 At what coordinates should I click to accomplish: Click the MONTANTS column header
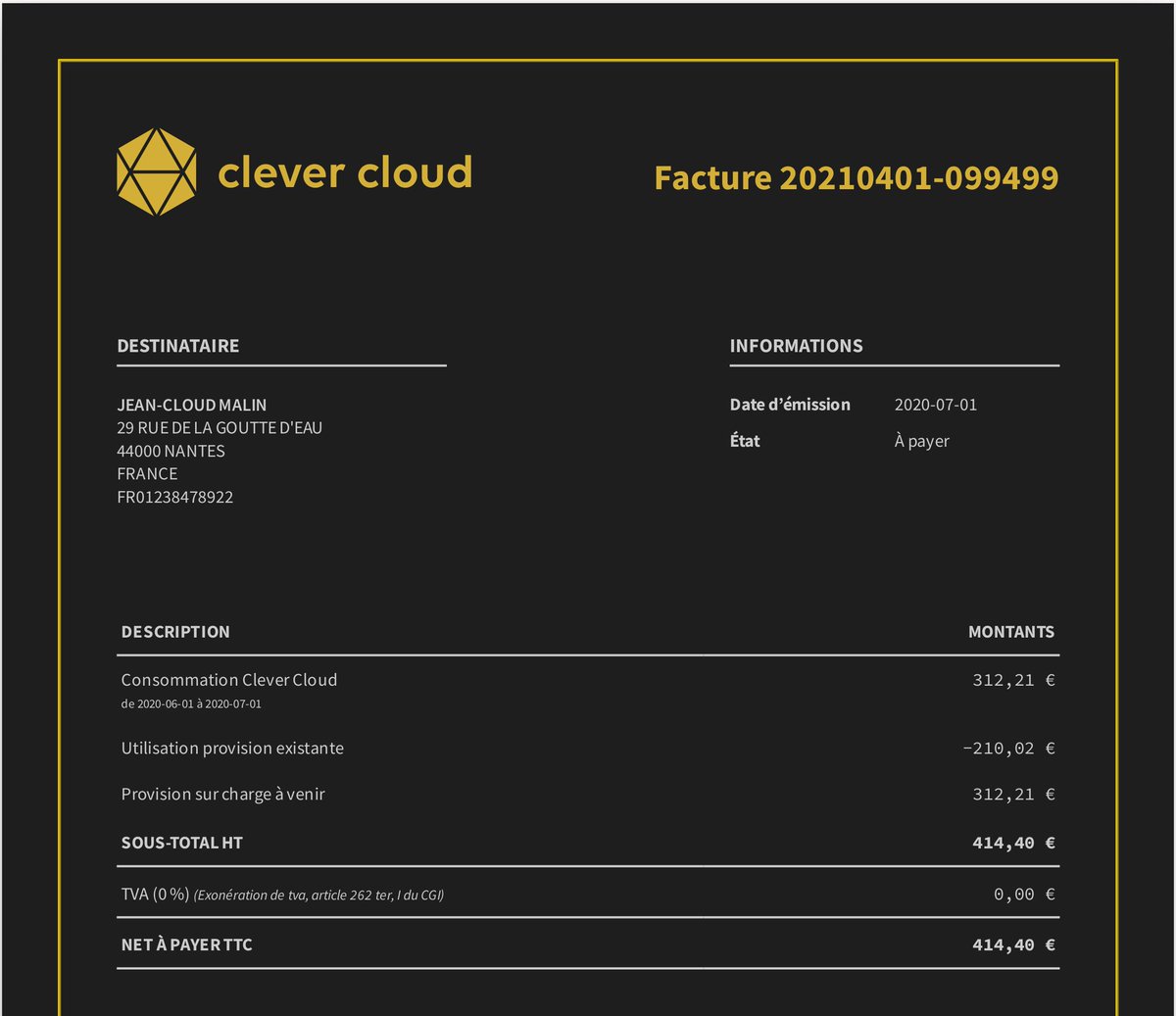coord(1011,632)
